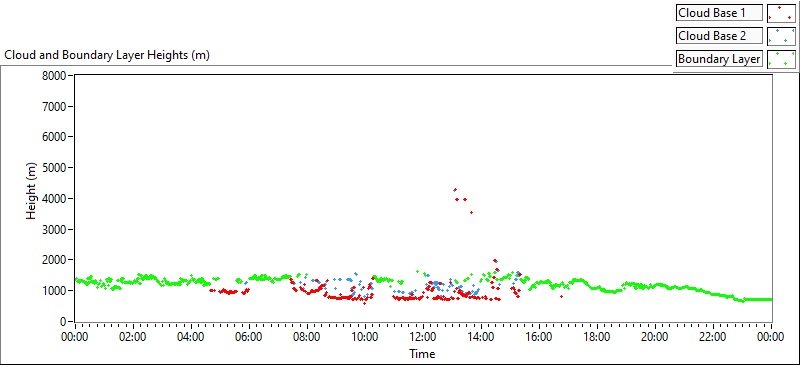This screenshot has height=365, width=800.
Task: Click the 5000 y-axis scale value
Action: click(54, 168)
